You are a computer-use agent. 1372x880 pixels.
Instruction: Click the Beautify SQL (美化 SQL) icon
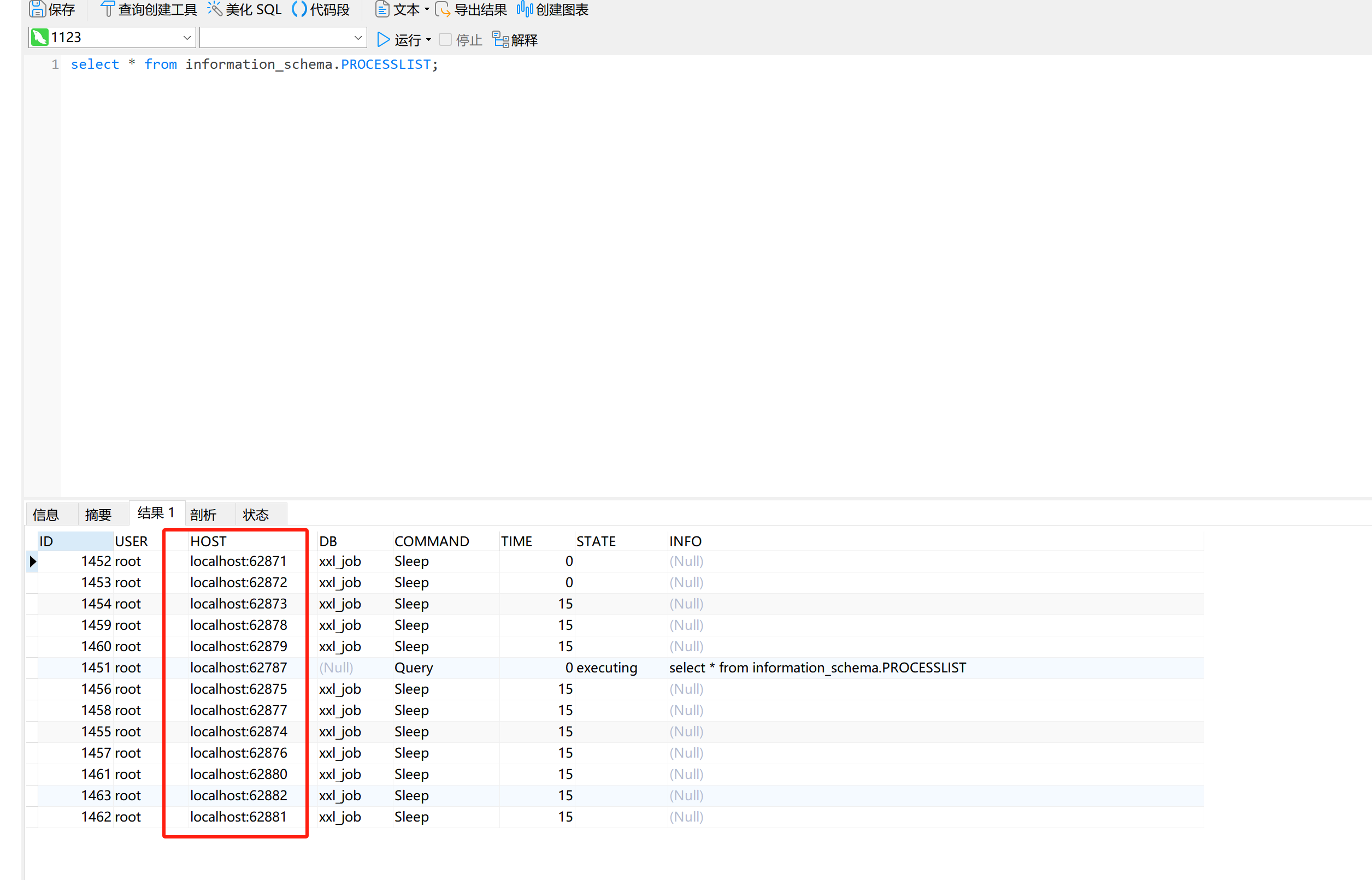tap(215, 9)
